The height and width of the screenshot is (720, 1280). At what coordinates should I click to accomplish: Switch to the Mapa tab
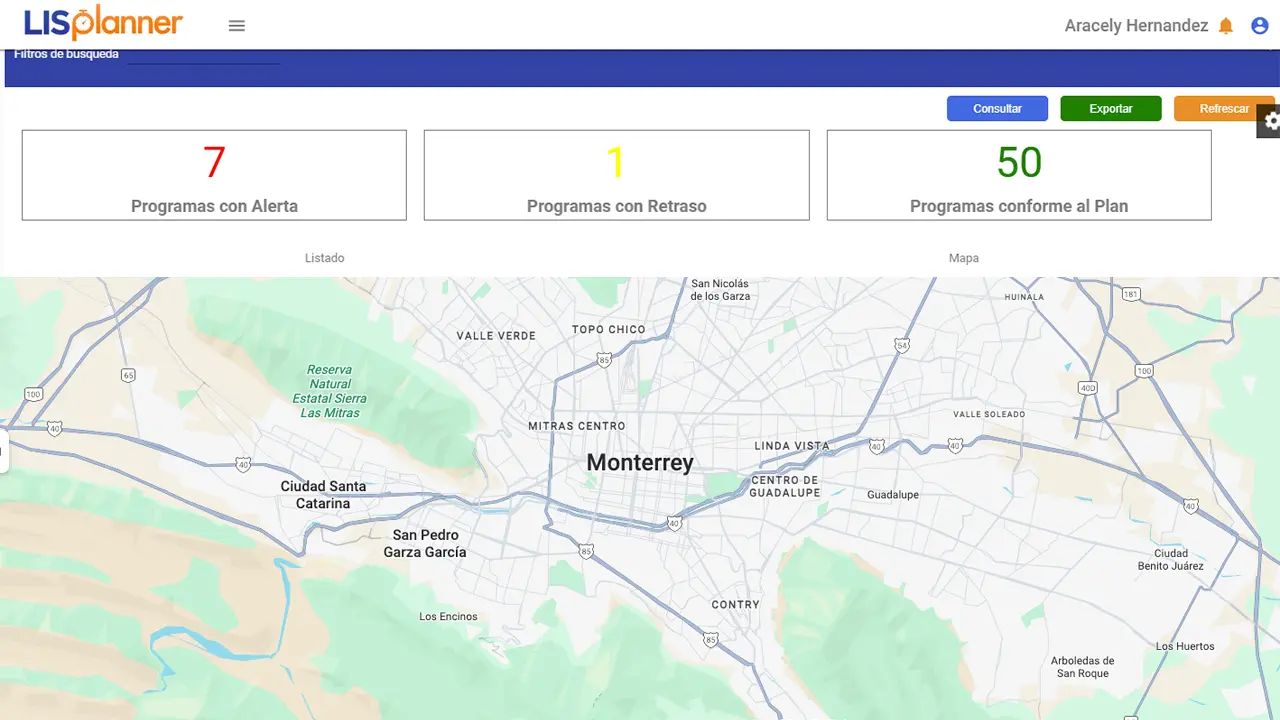[x=963, y=258]
